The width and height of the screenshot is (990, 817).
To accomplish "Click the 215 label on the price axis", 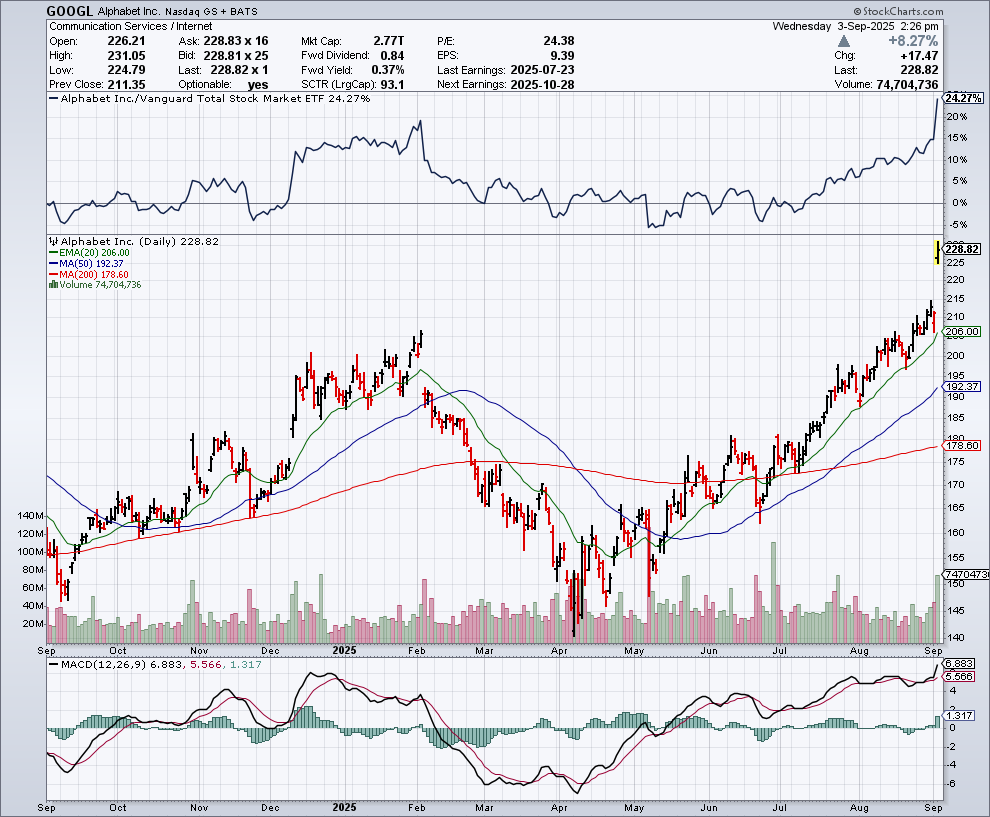I will (x=955, y=298).
